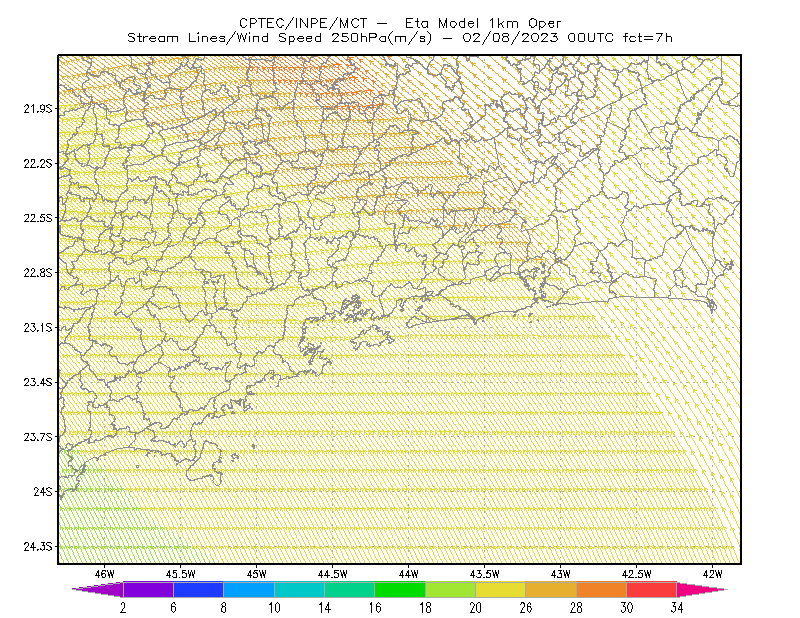The height and width of the screenshot is (618, 800).
Task: Select the gold 26–28 color band
Action: (551, 589)
